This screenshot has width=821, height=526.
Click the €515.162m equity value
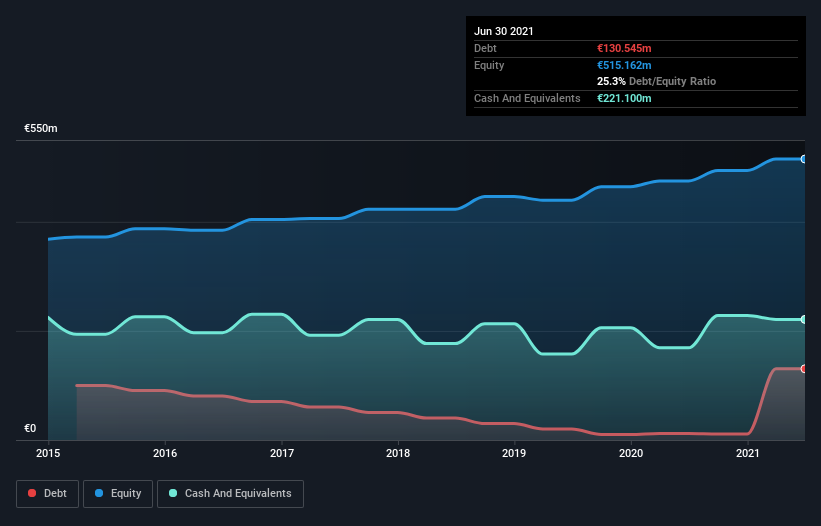[624, 65]
